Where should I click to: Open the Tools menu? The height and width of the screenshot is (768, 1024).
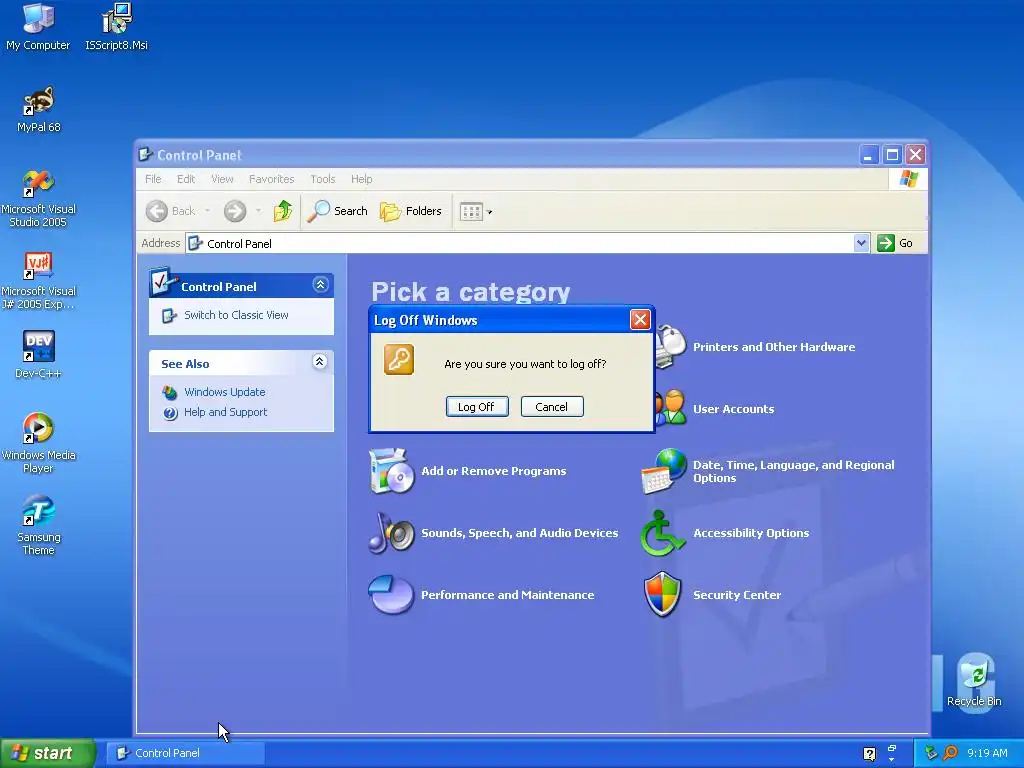click(x=323, y=179)
